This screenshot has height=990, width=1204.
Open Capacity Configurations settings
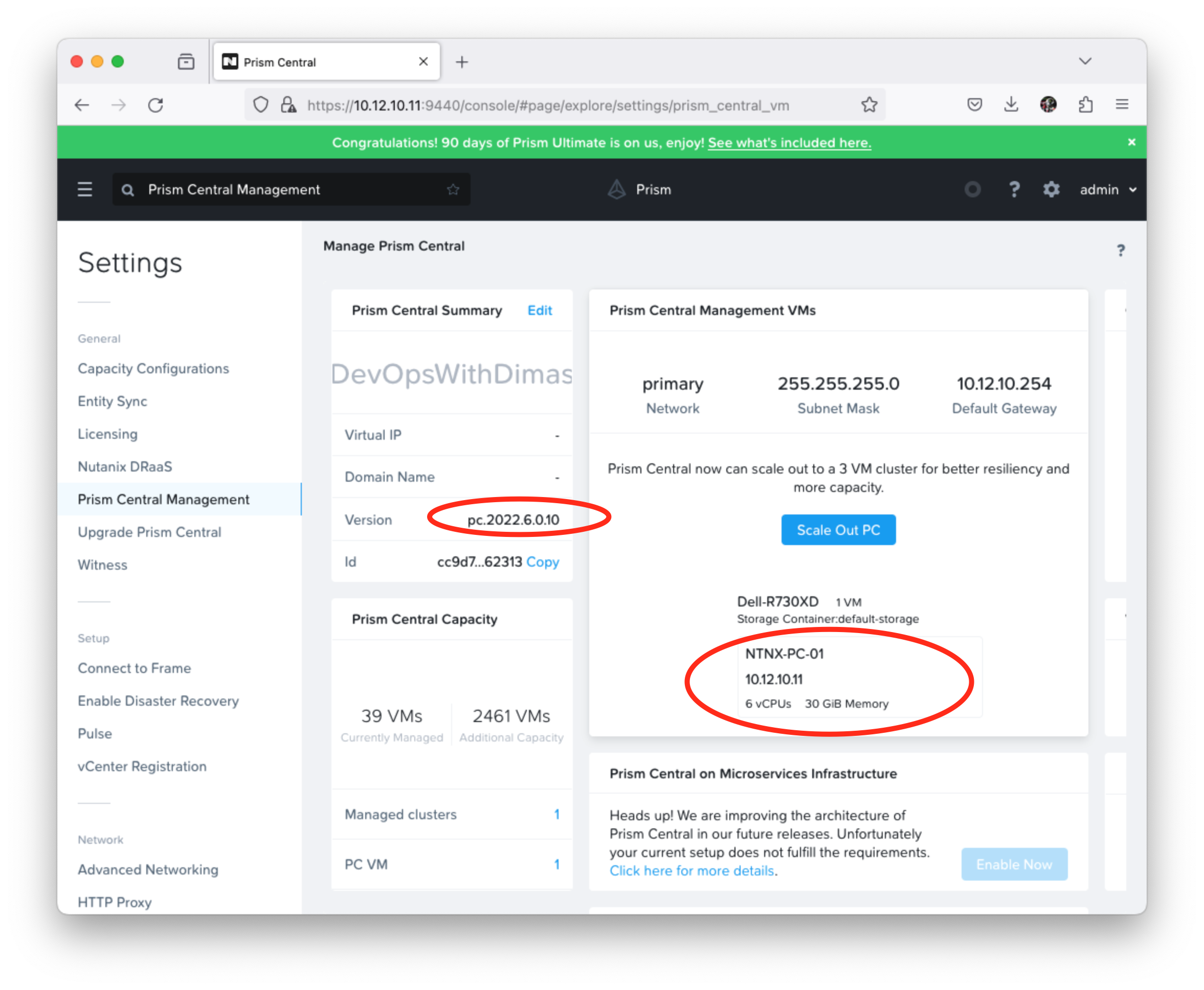pyautogui.click(x=153, y=368)
